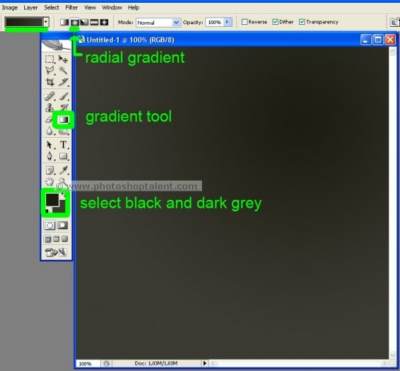
Task: Select the Dodge tool
Action: point(63,131)
